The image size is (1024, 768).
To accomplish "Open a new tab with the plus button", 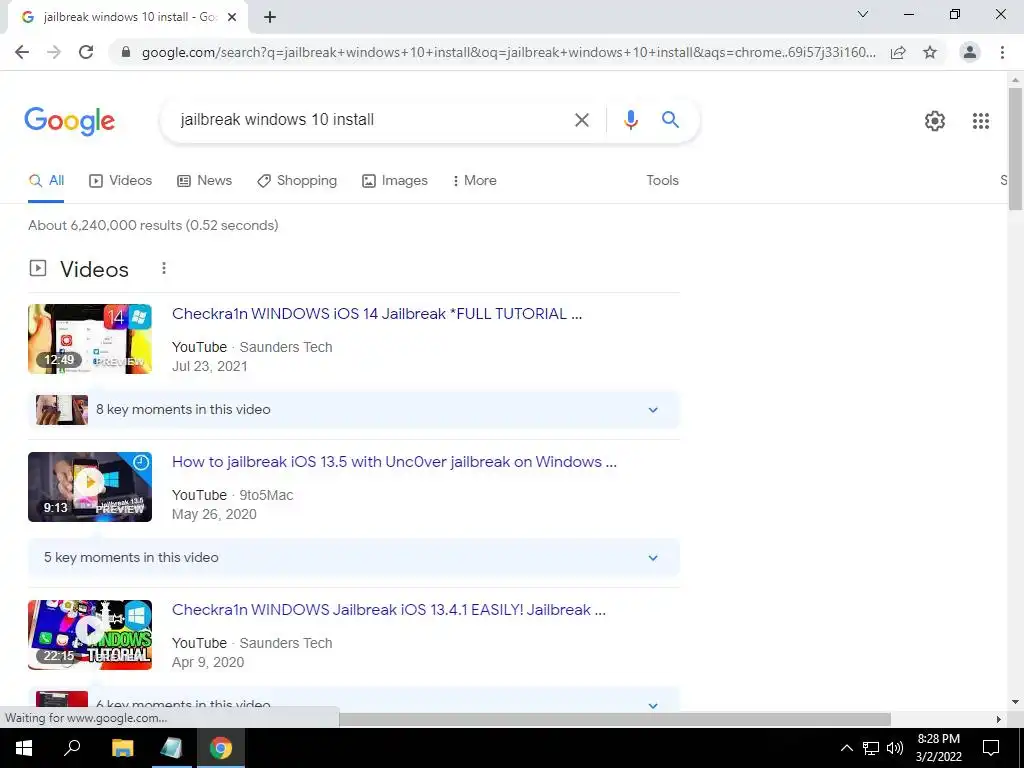I will click(x=270, y=18).
